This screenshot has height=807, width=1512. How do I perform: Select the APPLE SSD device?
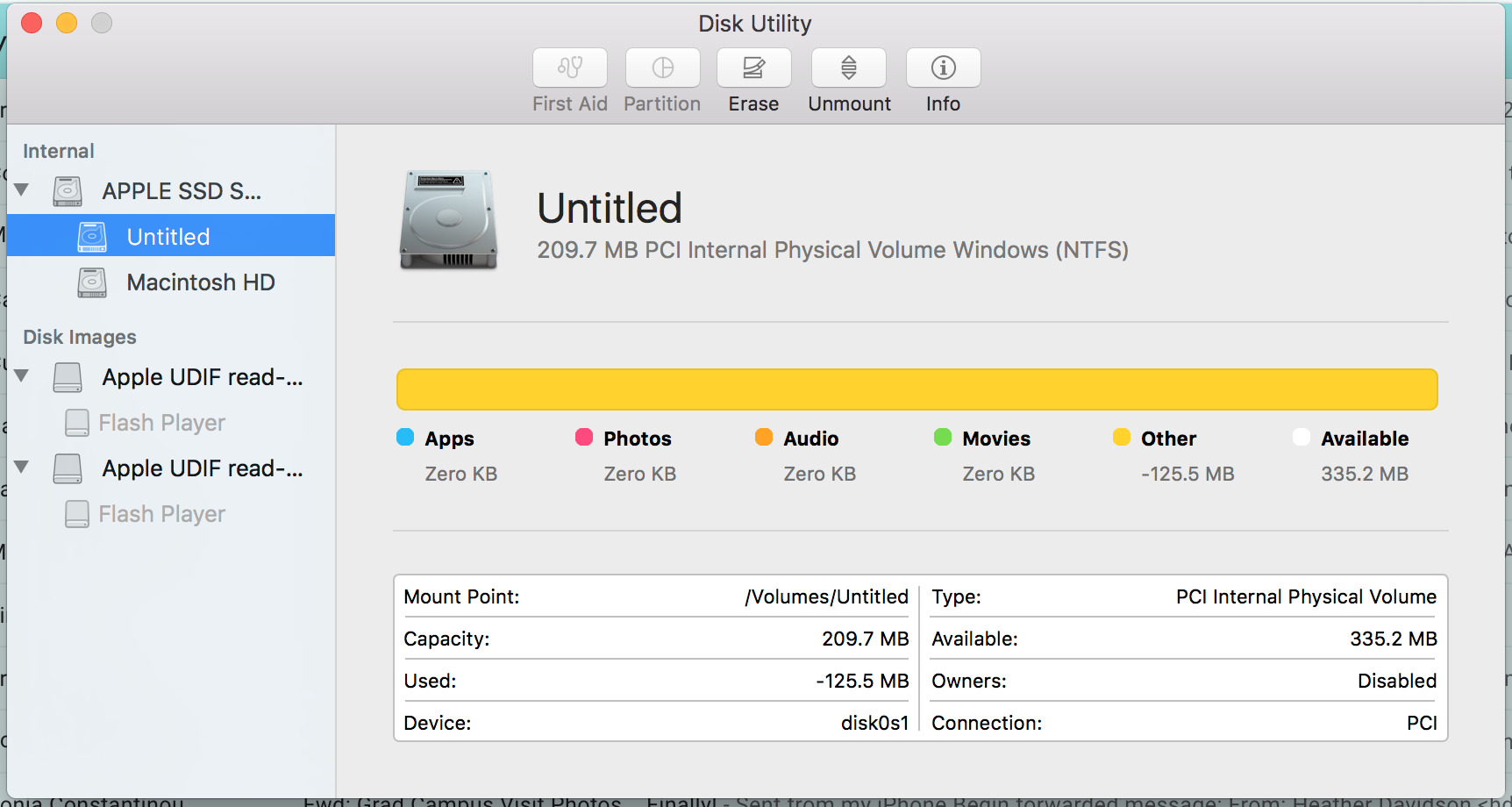(181, 190)
